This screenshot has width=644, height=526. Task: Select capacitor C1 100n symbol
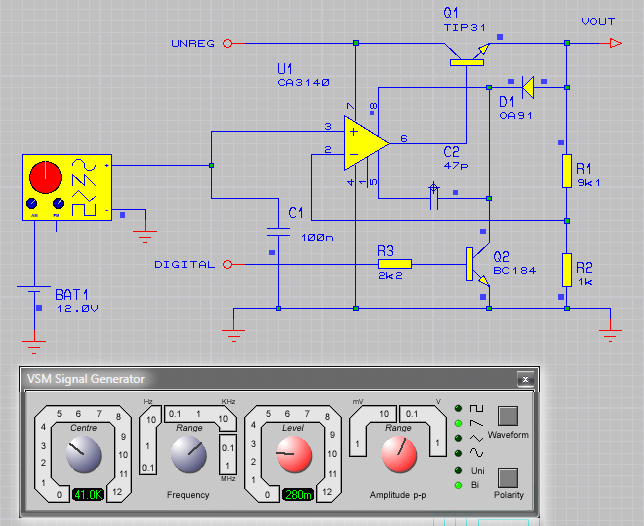pyautogui.click(x=278, y=232)
